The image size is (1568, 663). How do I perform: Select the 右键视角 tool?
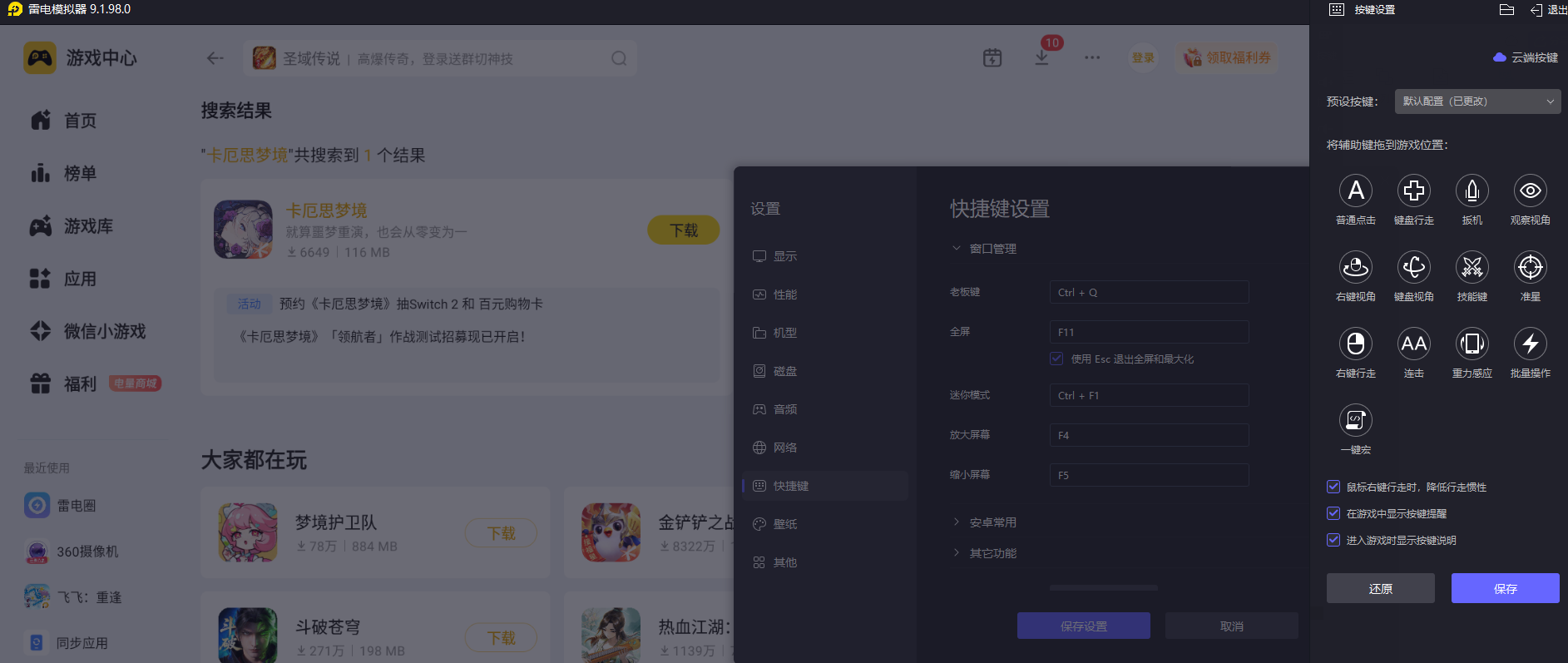1356,268
